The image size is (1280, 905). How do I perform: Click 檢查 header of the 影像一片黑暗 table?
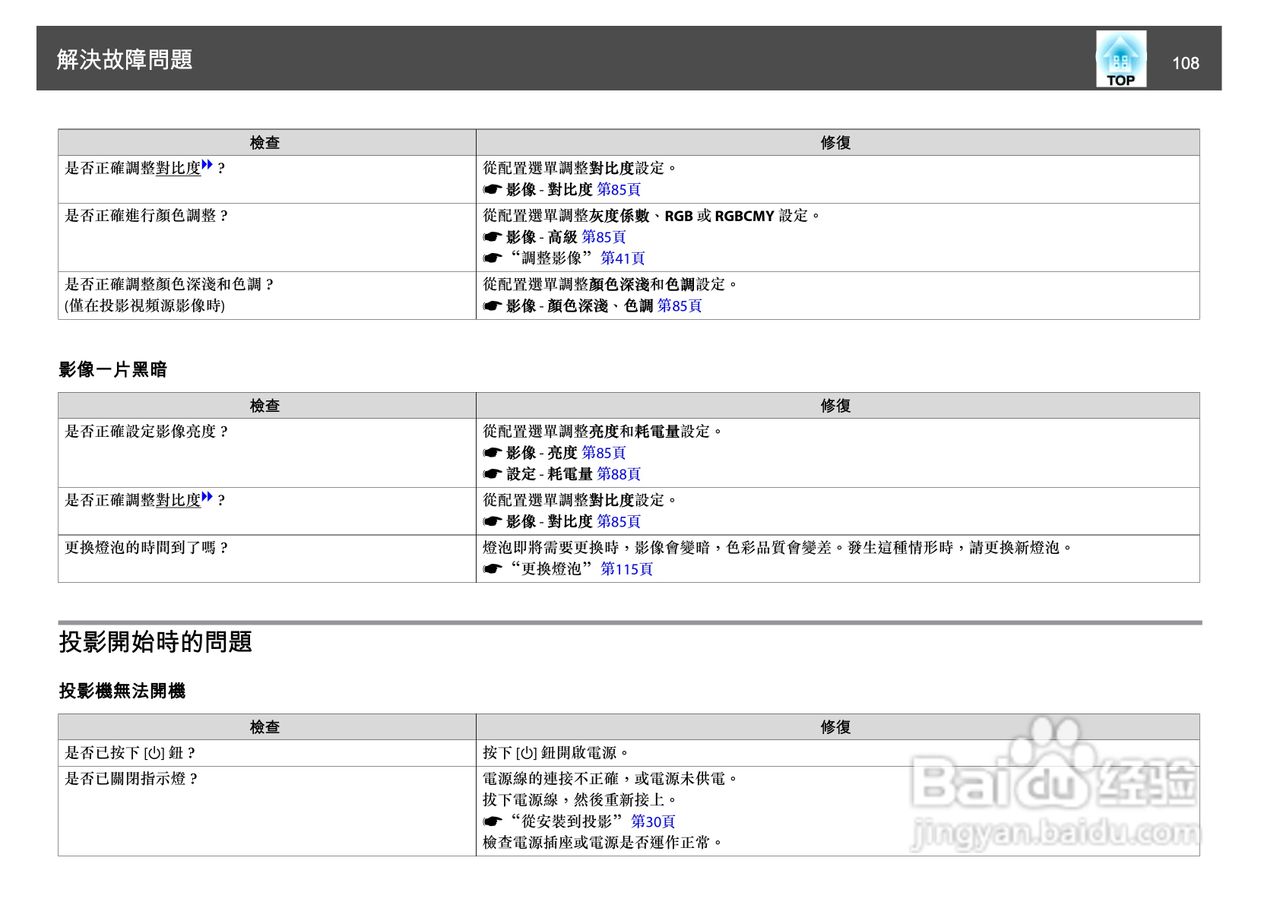(x=265, y=406)
